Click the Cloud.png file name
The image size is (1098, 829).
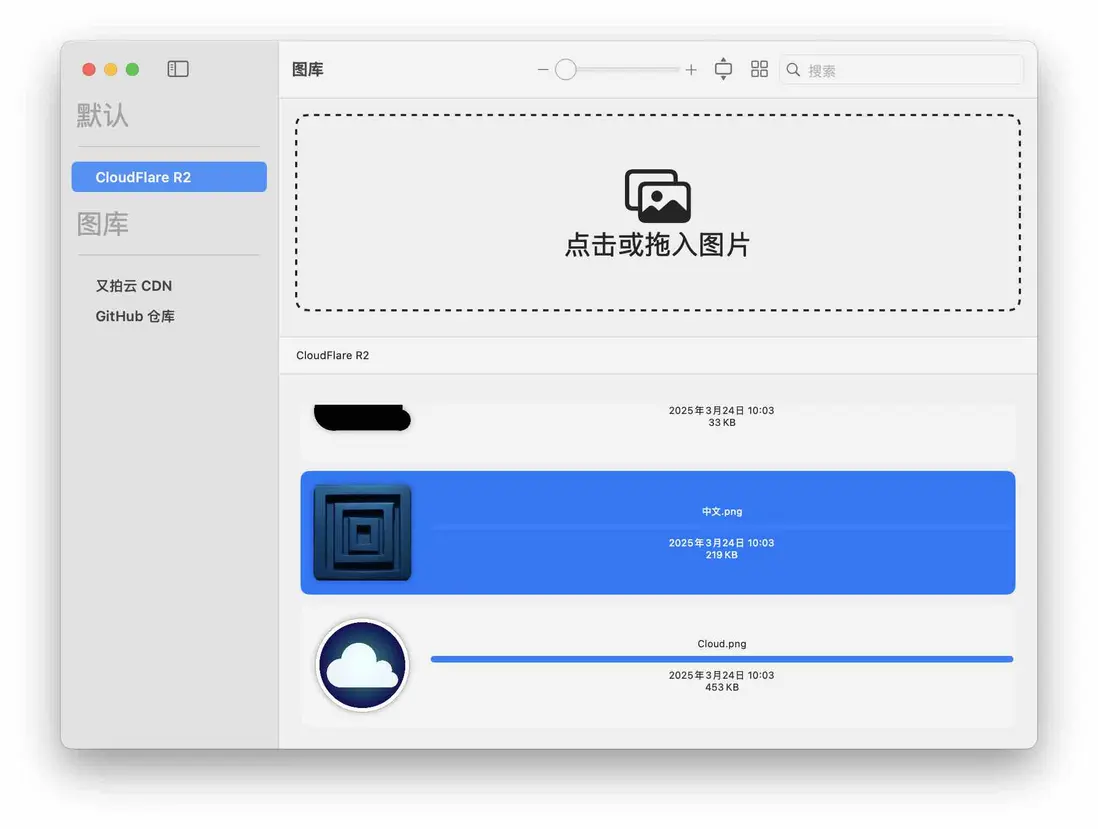coord(721,644)
